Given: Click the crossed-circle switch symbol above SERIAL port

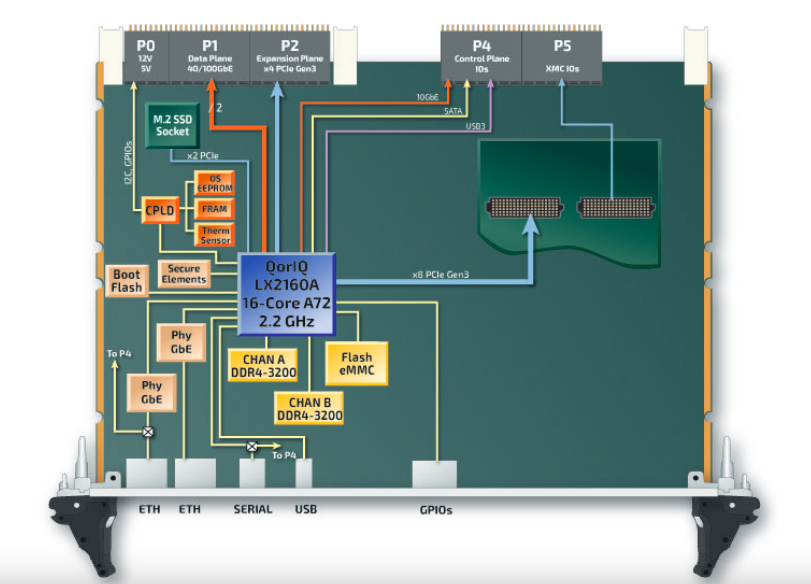Looking at the screenshot, I should pos(252,446).
